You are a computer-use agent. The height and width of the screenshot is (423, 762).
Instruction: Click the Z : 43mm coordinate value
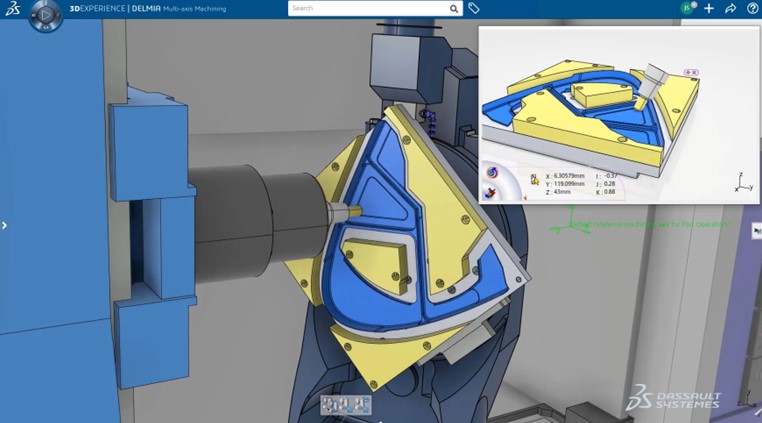558,192
